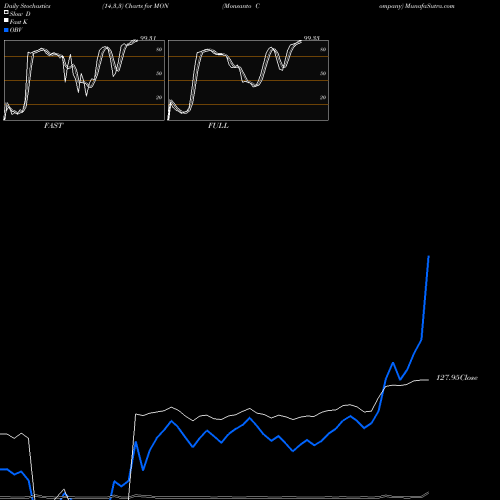Screen dimensions: 500x500
Task: Click the Fast K legend swatch
Action: point(6,20)
